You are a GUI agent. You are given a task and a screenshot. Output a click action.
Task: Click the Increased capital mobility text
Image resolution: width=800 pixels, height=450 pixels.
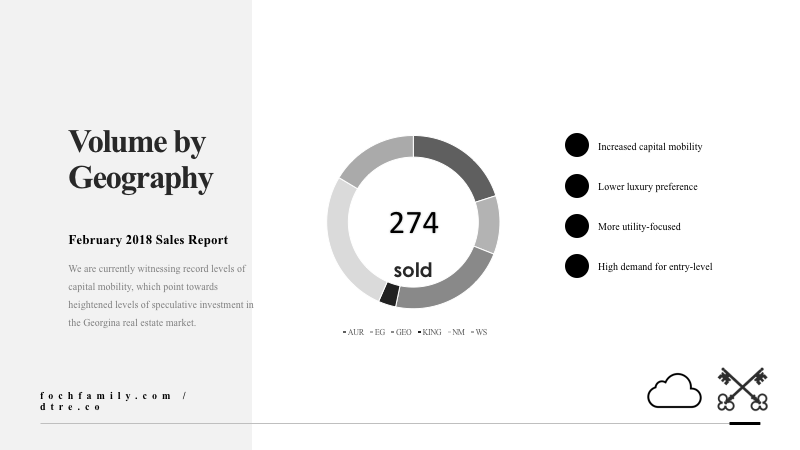[650, 147]
